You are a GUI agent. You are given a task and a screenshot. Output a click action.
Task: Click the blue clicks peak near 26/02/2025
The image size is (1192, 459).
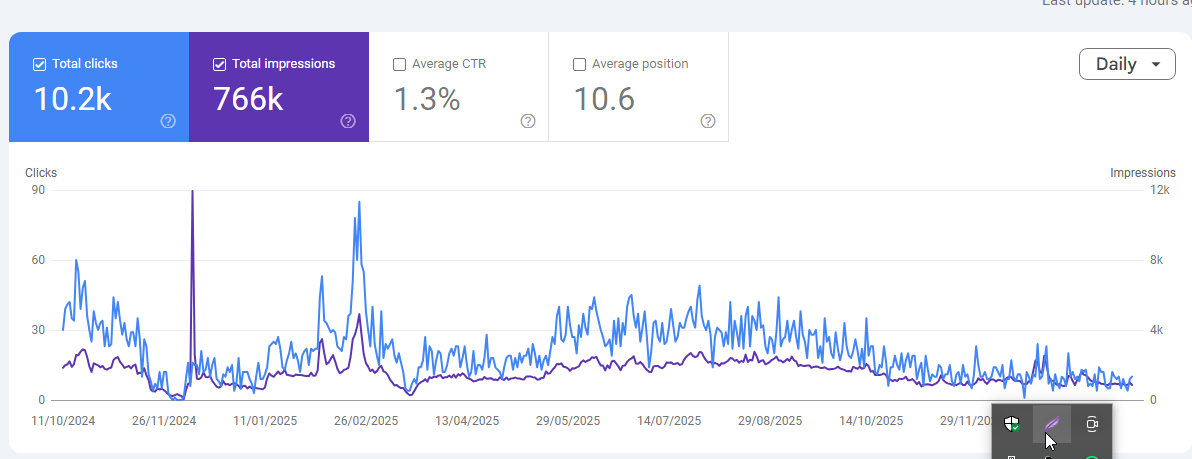pyautogui.click(x=359, y=204)
